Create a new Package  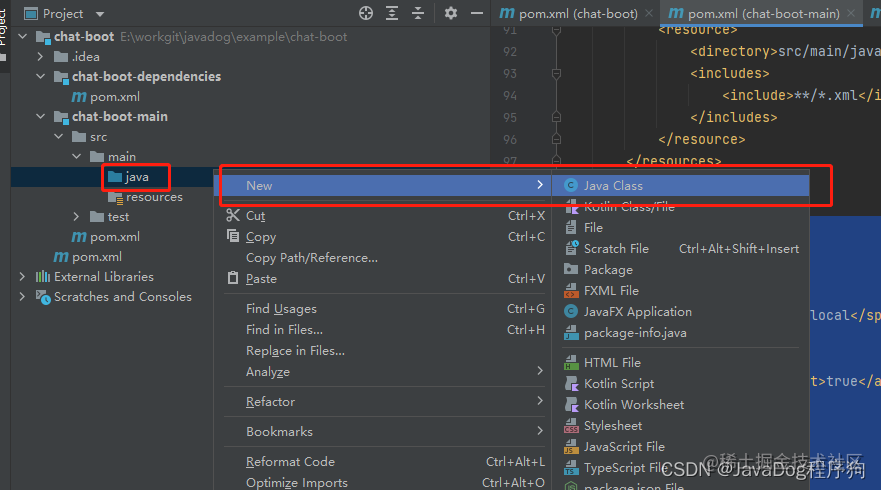680,270
